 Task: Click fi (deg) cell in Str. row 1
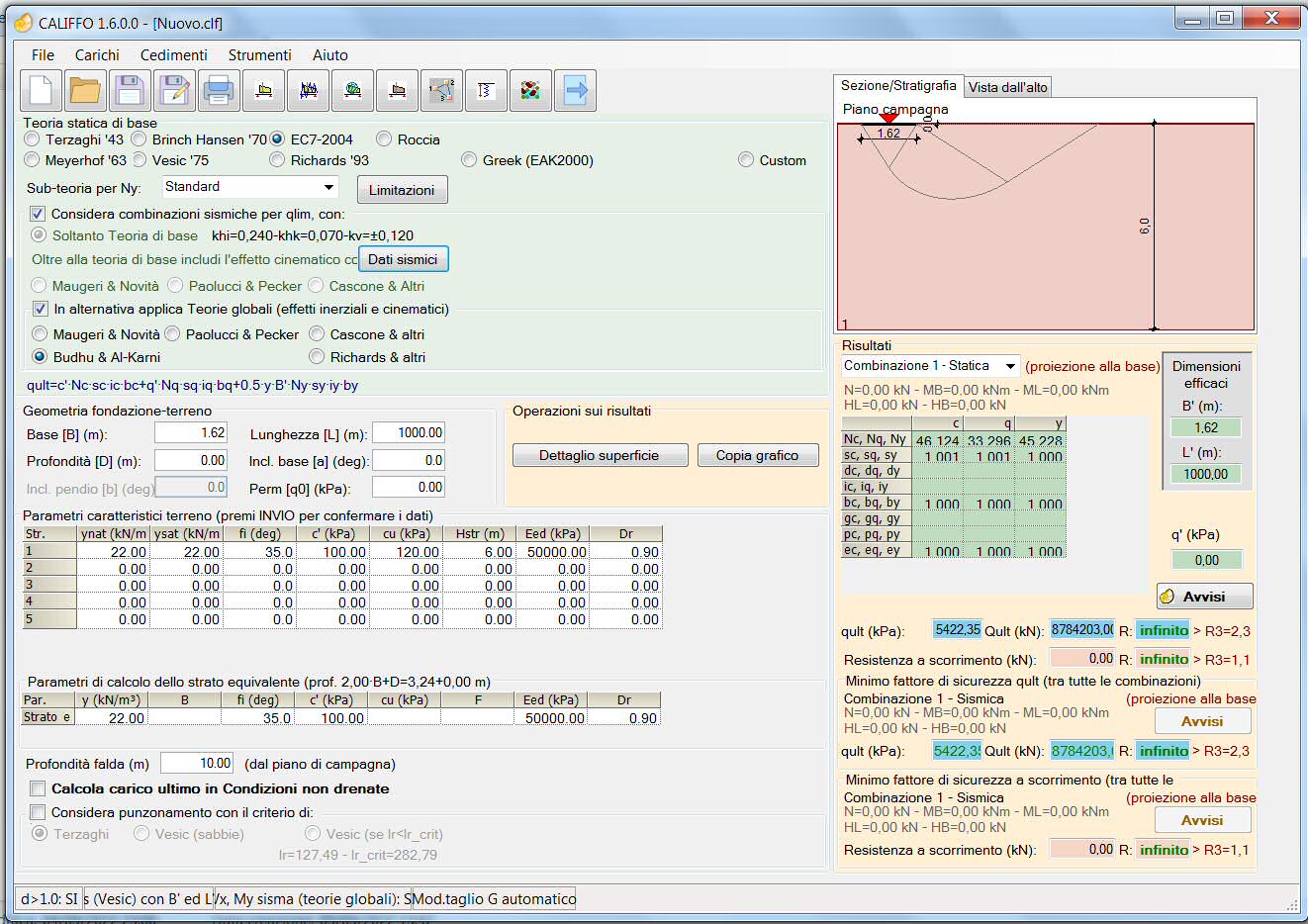(259, 552)
